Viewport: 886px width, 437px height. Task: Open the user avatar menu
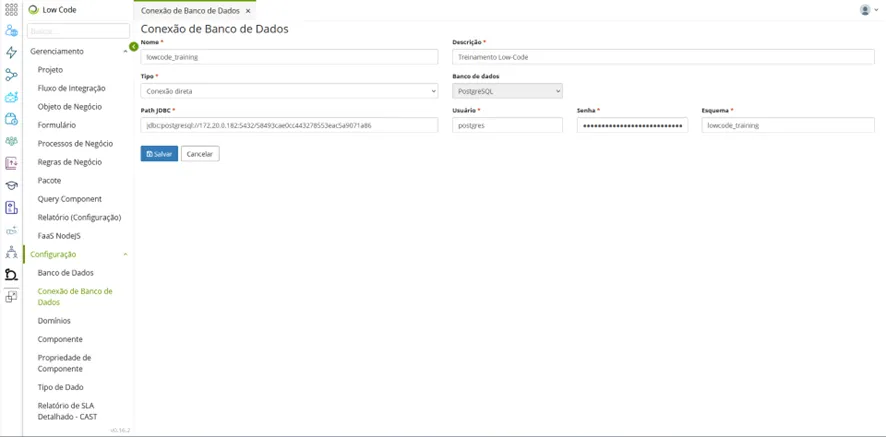pyautogui.click(x=865, y=10)
